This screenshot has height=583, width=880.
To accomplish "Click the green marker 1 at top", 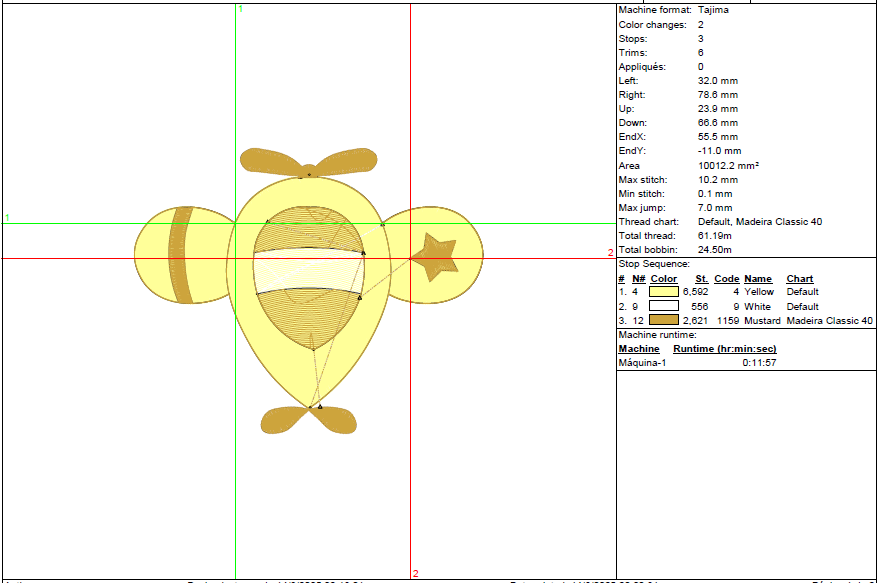I will click(240, 8).
